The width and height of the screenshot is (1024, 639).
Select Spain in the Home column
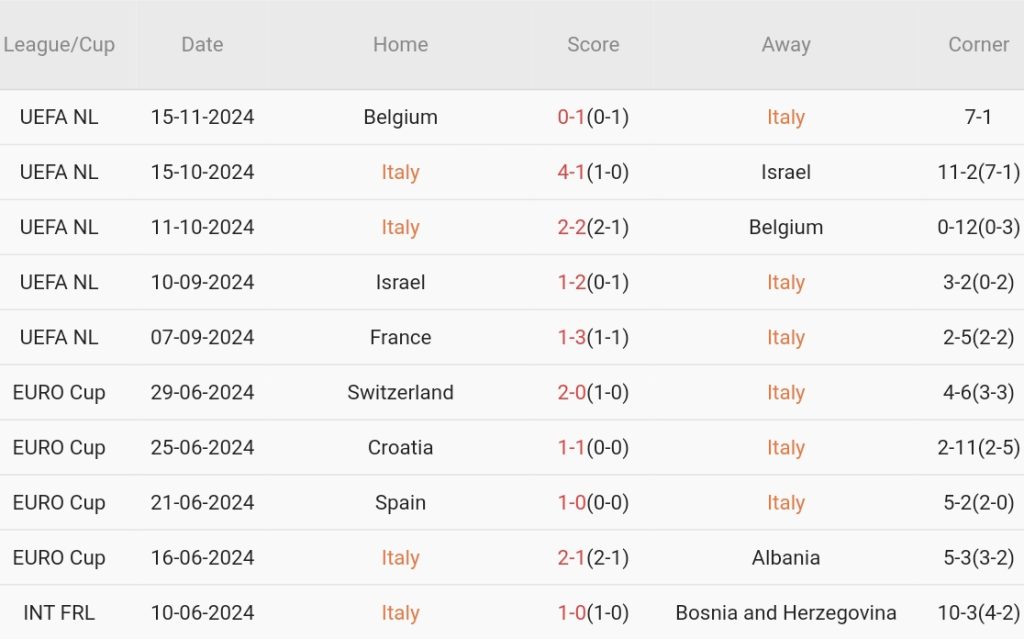pos(400,503)
